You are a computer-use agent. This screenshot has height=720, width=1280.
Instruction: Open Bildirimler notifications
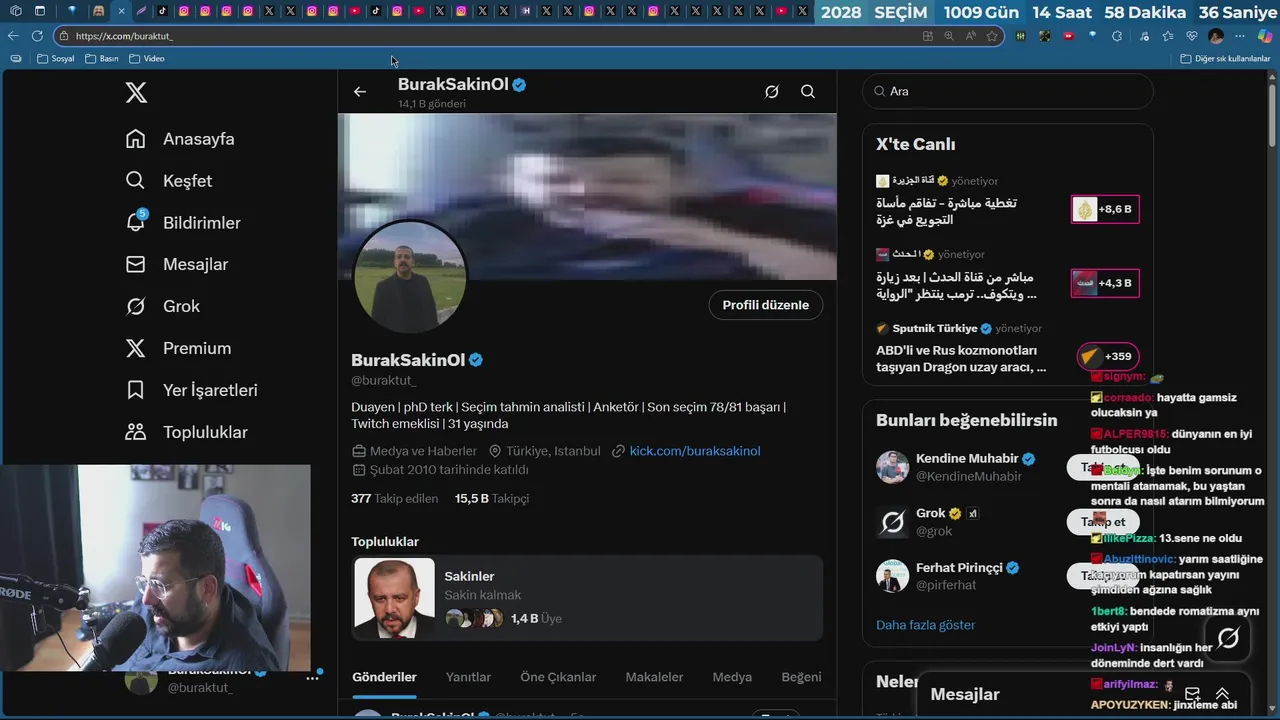pos(183,223)
